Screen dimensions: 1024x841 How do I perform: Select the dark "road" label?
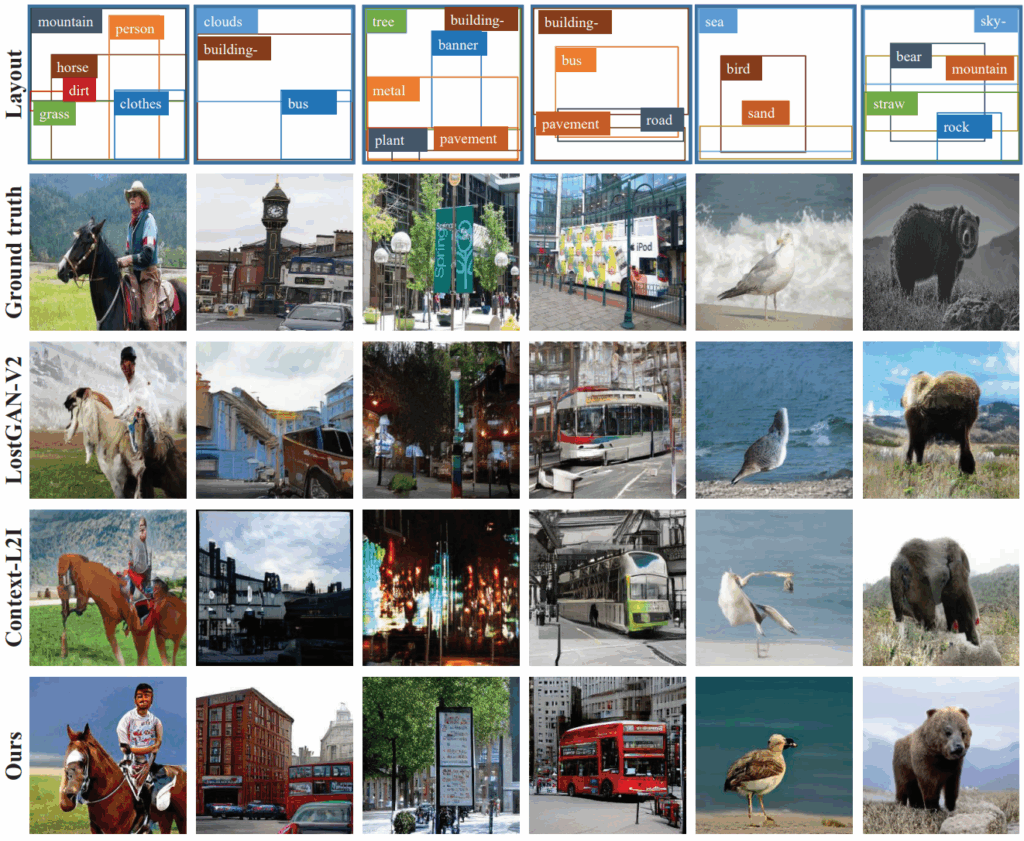[x=660, y=120]
